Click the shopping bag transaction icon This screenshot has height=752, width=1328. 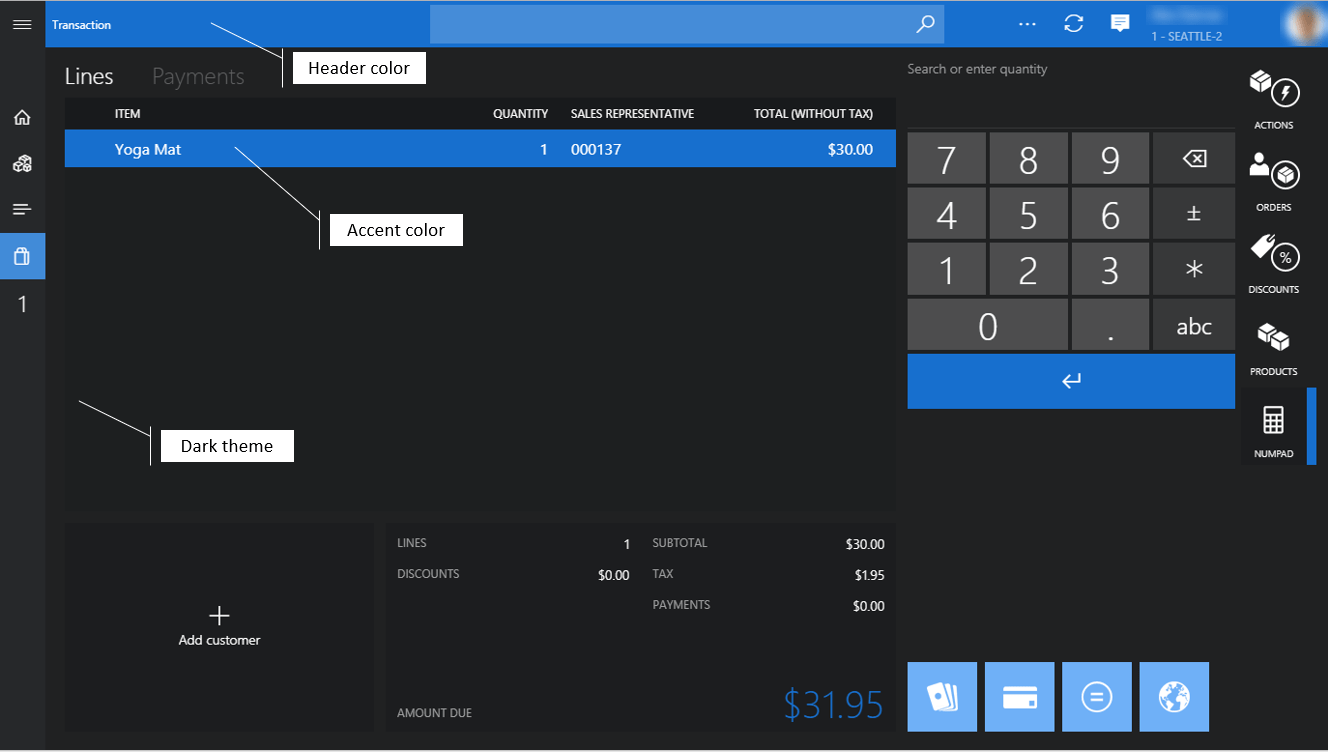[x=22, y=256]
